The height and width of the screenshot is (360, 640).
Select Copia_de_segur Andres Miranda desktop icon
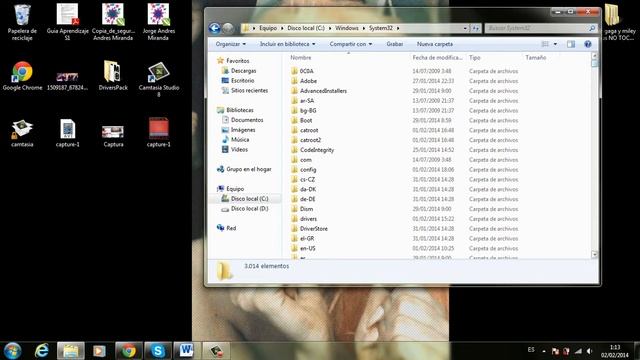pos(113,22)
